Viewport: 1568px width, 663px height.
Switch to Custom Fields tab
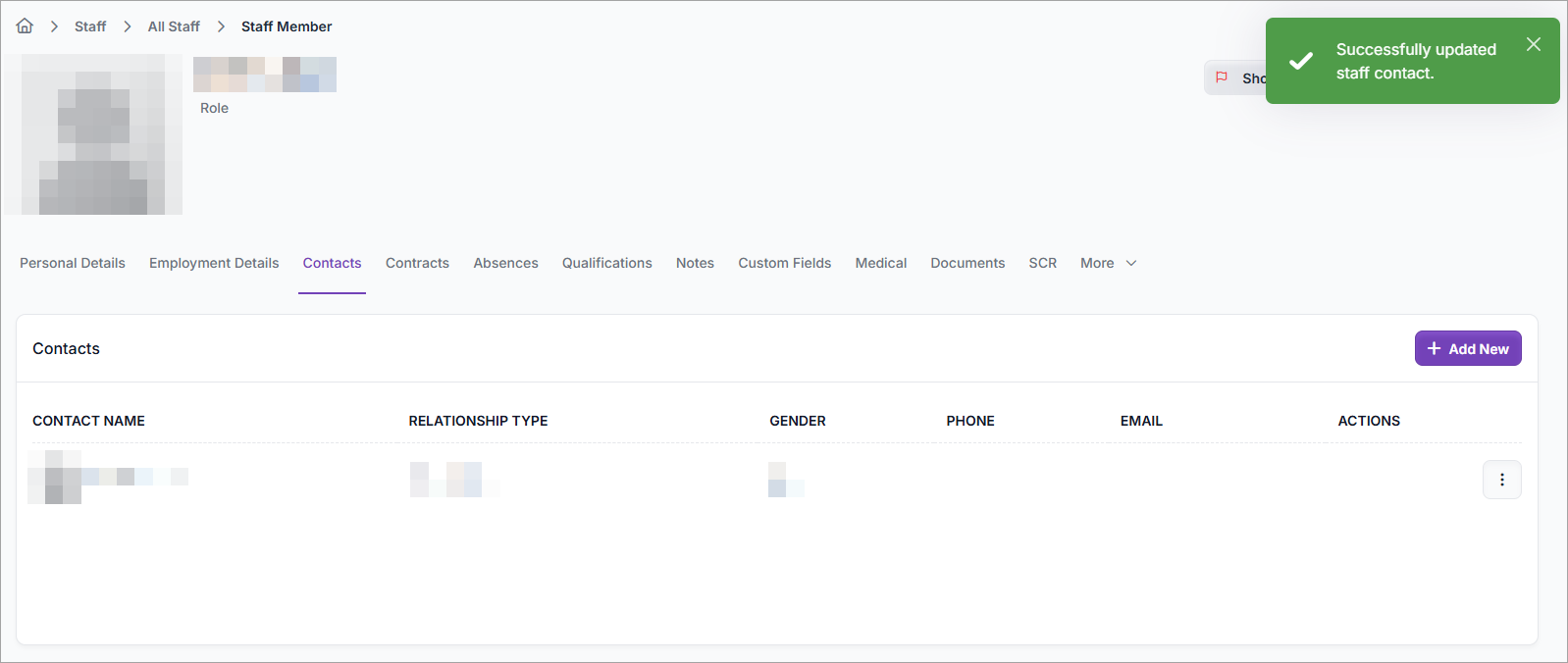pyautogui.click(x=784, y=263)
